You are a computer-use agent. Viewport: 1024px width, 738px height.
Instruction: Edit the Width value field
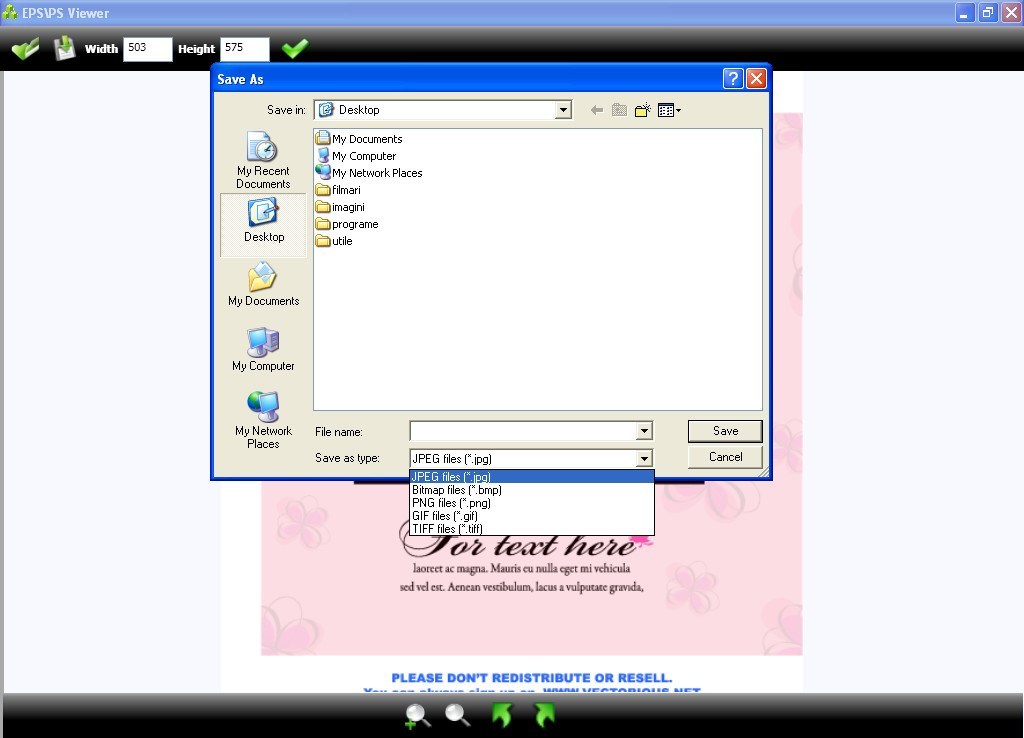coord(148,47)
